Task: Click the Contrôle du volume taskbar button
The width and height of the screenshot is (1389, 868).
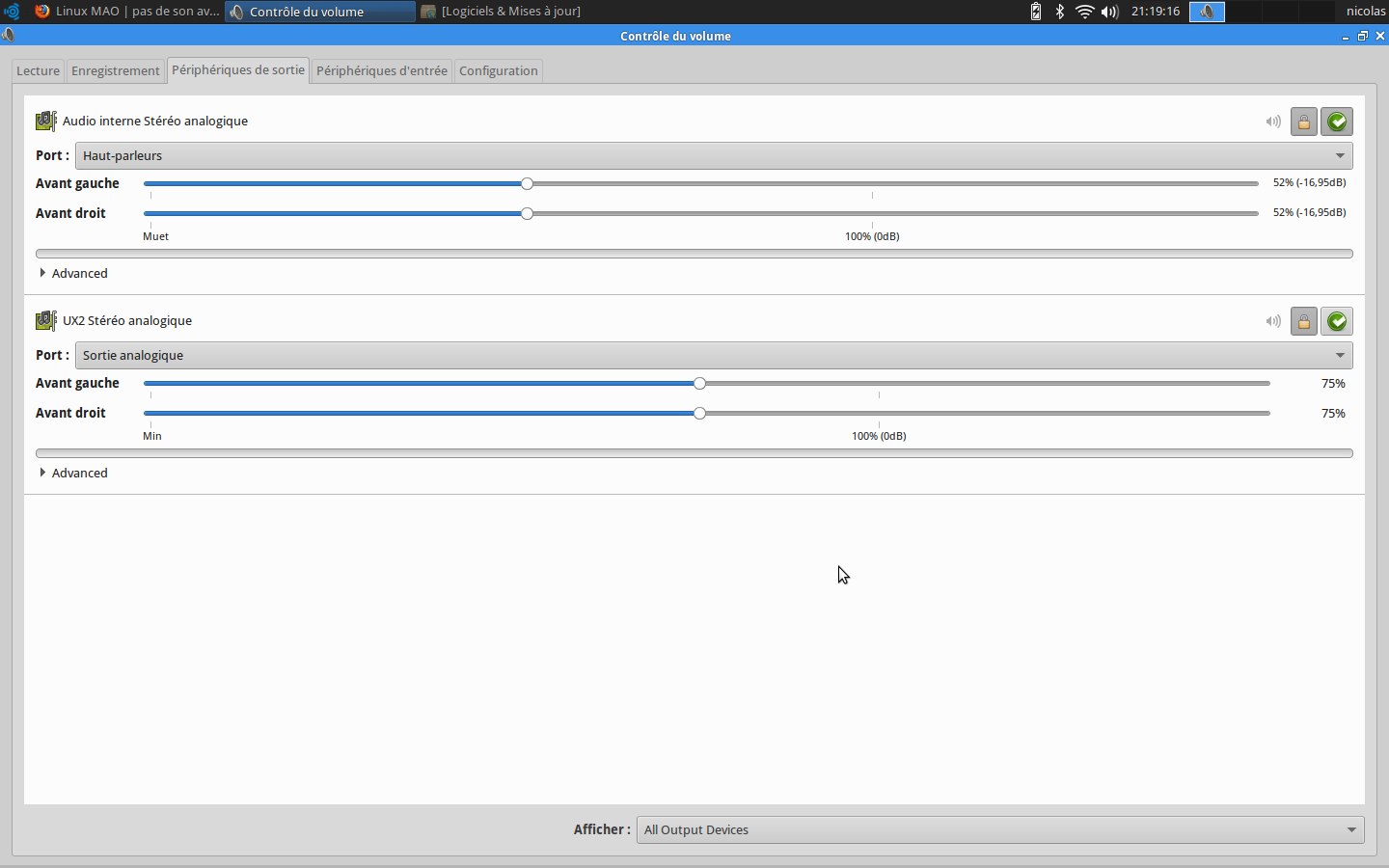Action: 320,12
